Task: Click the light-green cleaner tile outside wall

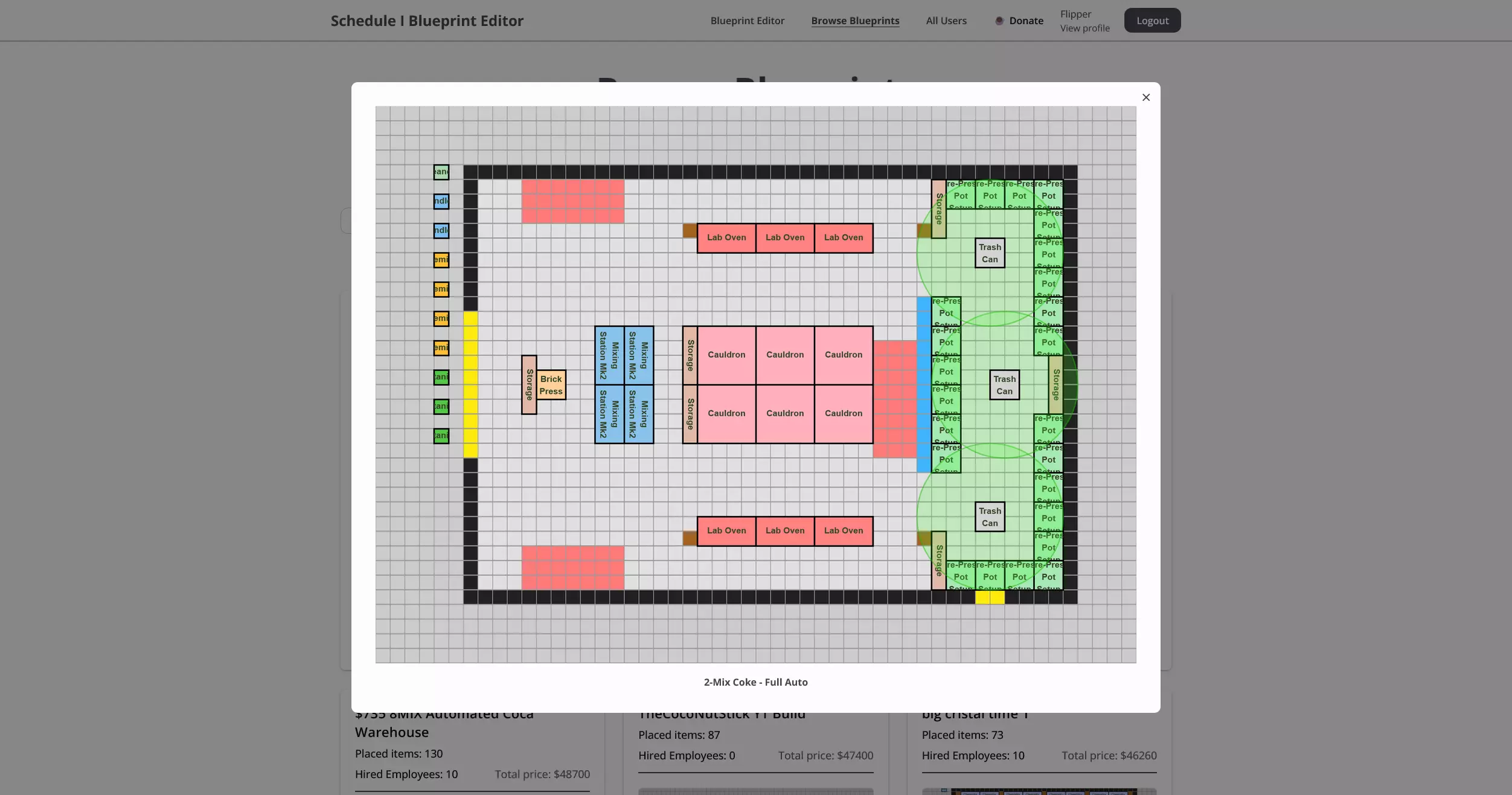Action: pos(441,172)
